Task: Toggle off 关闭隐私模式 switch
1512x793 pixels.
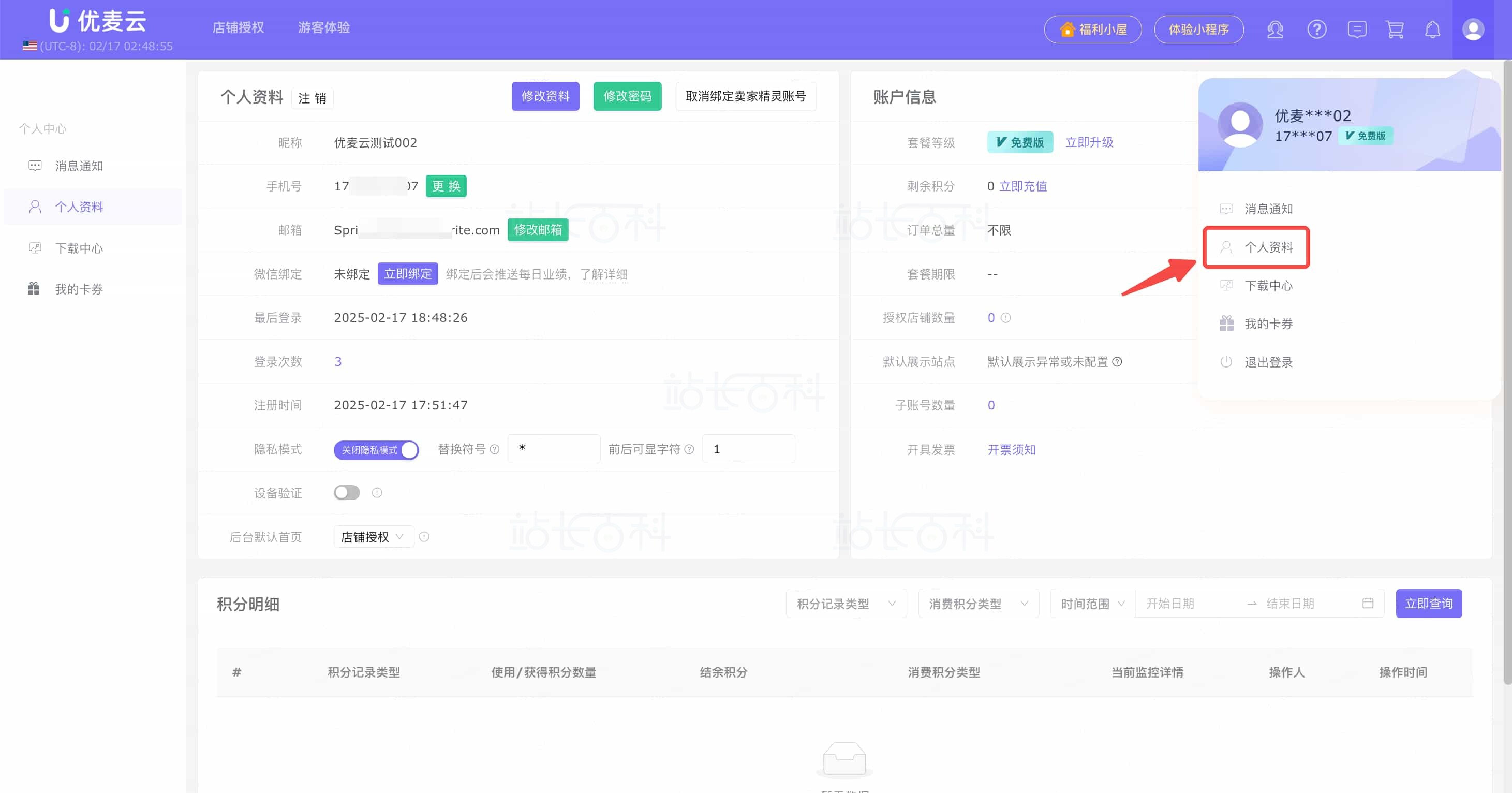Action: point(376,449)
